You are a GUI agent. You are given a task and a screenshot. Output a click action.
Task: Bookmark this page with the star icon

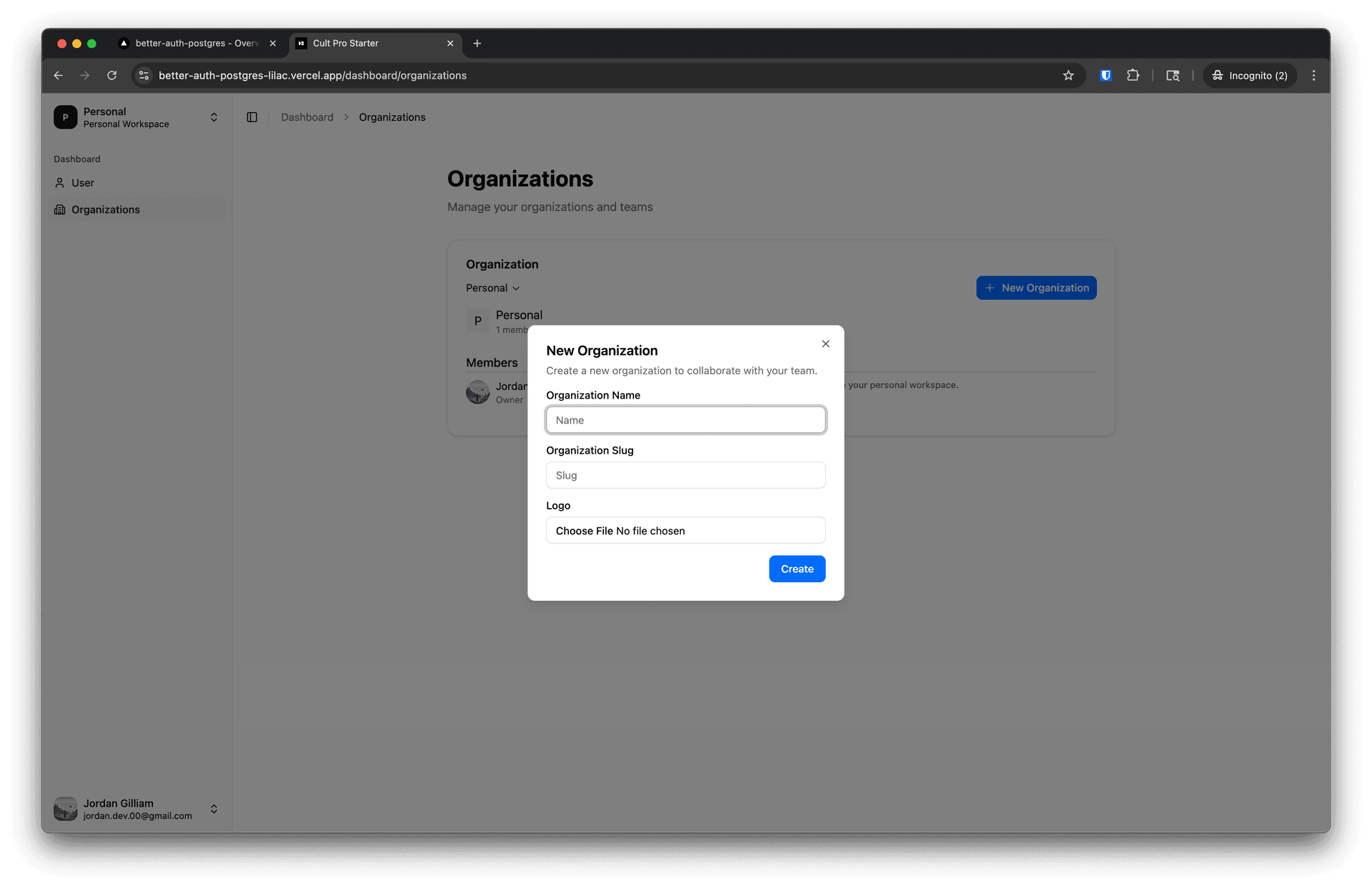click(x=1069, y=75)
